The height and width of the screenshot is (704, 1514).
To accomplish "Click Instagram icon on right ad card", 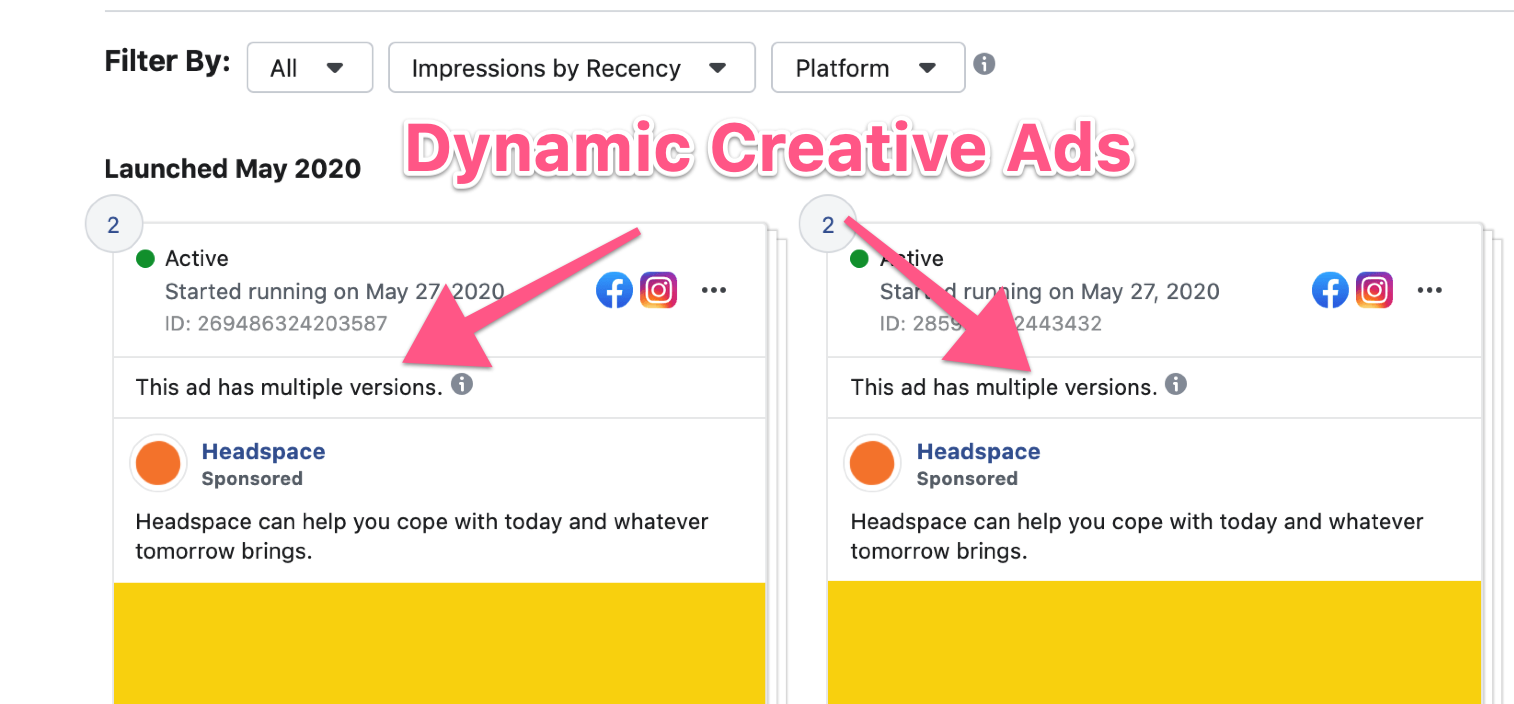I will (1374, 291).
